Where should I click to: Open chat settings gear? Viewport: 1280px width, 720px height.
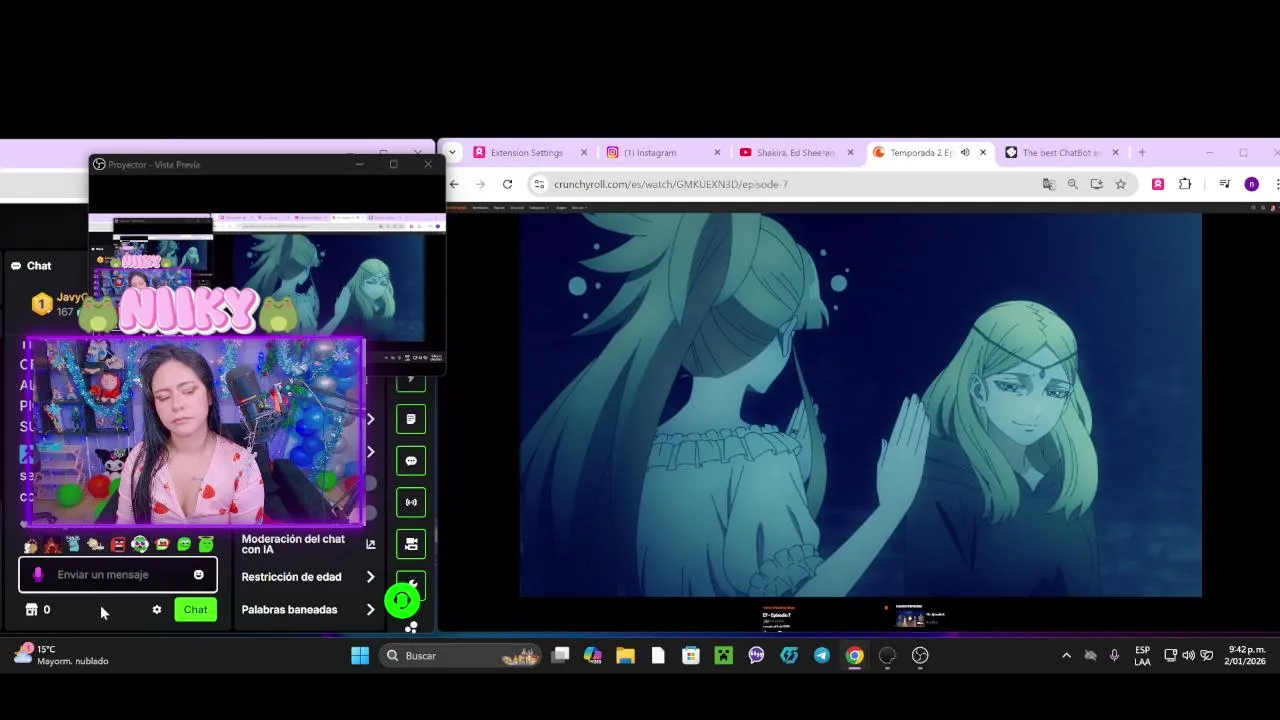click(157, 609)
